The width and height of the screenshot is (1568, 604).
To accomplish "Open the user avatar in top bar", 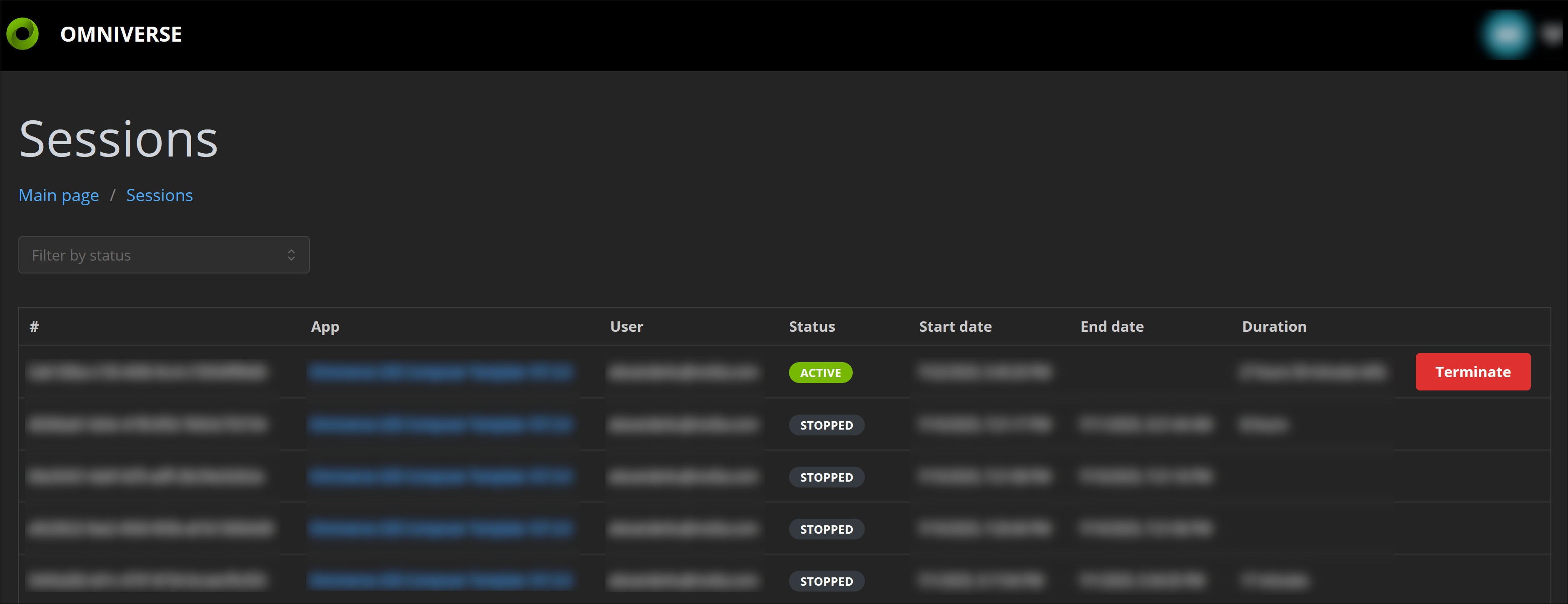I will (x=1506, y=35).
